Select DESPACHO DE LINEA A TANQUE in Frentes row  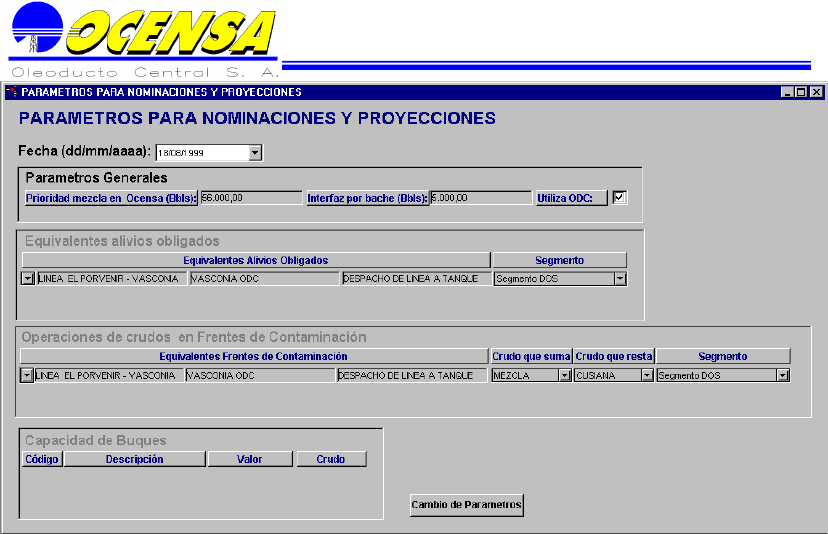coord(412,375)
